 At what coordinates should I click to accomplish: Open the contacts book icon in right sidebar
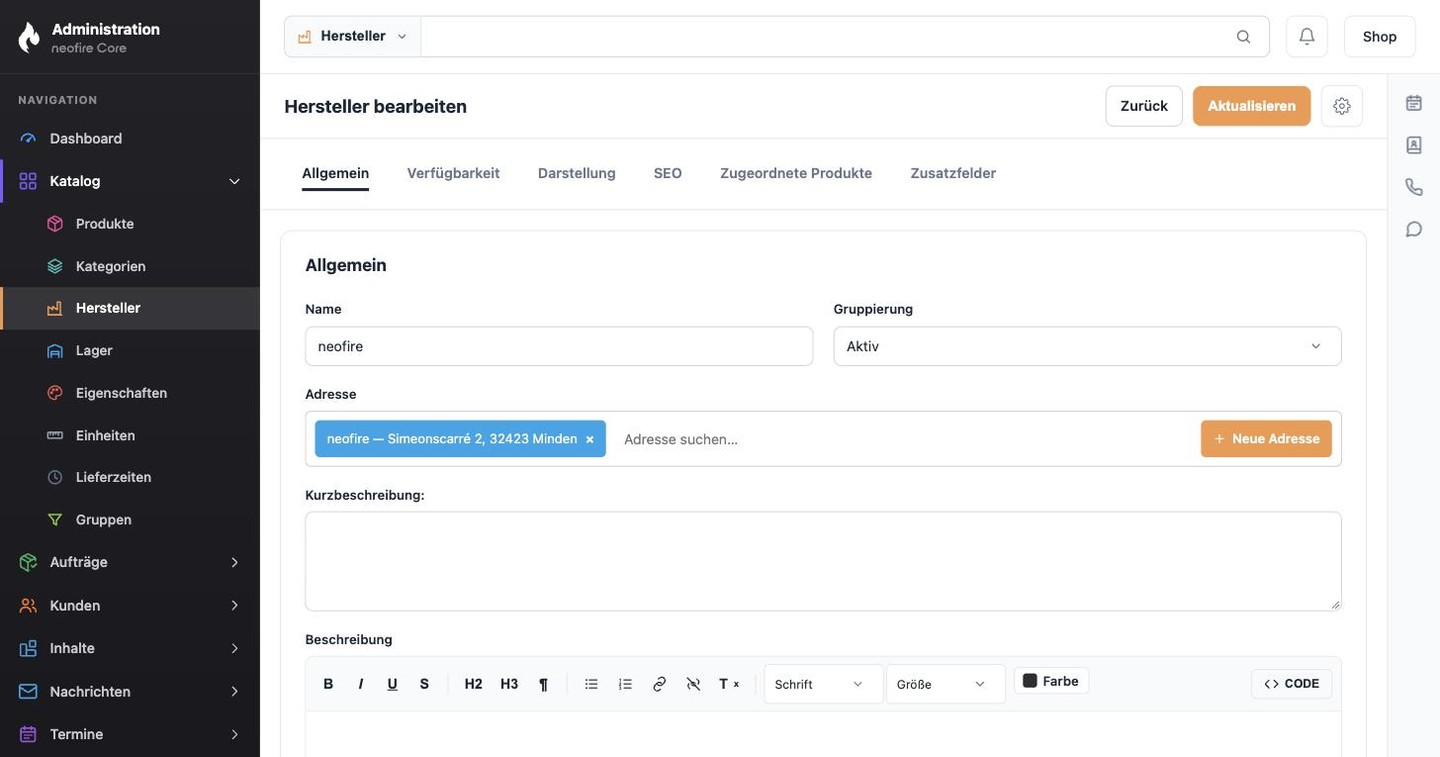click(x=1414, y=145)
